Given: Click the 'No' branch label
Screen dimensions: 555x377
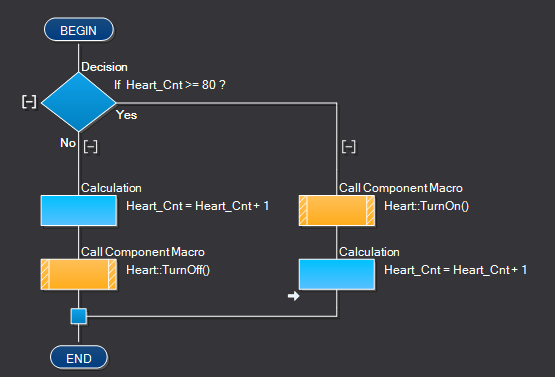Looking at the screenshot, I should [68, 143].
